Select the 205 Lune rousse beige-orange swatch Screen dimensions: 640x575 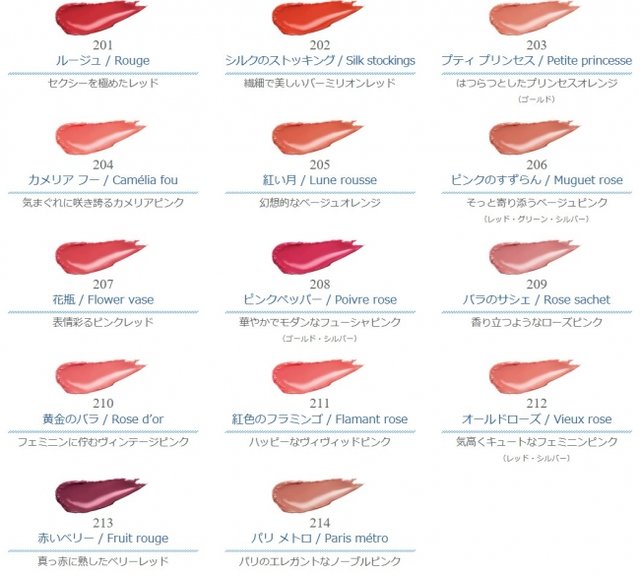317,137
